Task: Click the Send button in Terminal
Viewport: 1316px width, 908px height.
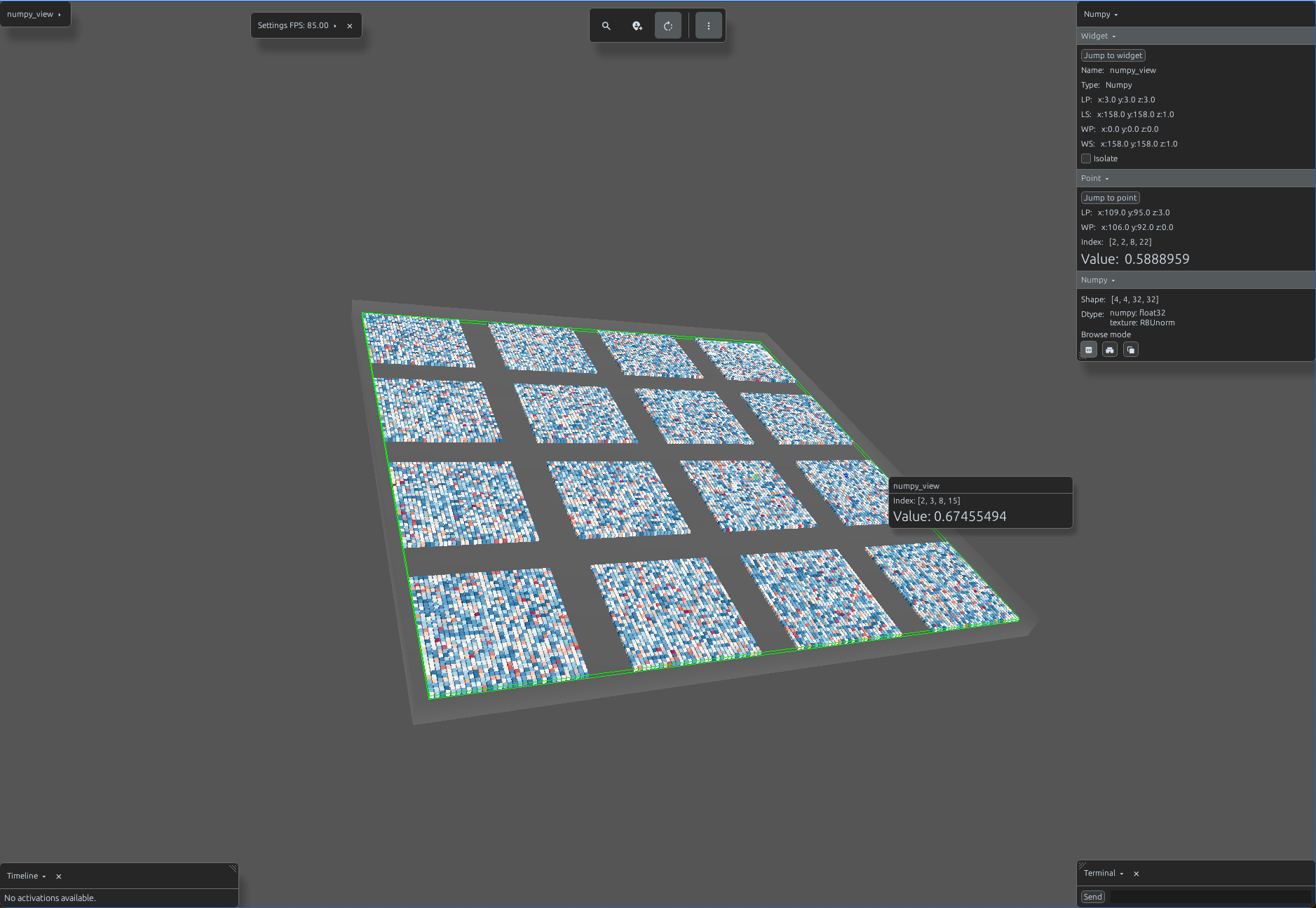Action: 1093,897
